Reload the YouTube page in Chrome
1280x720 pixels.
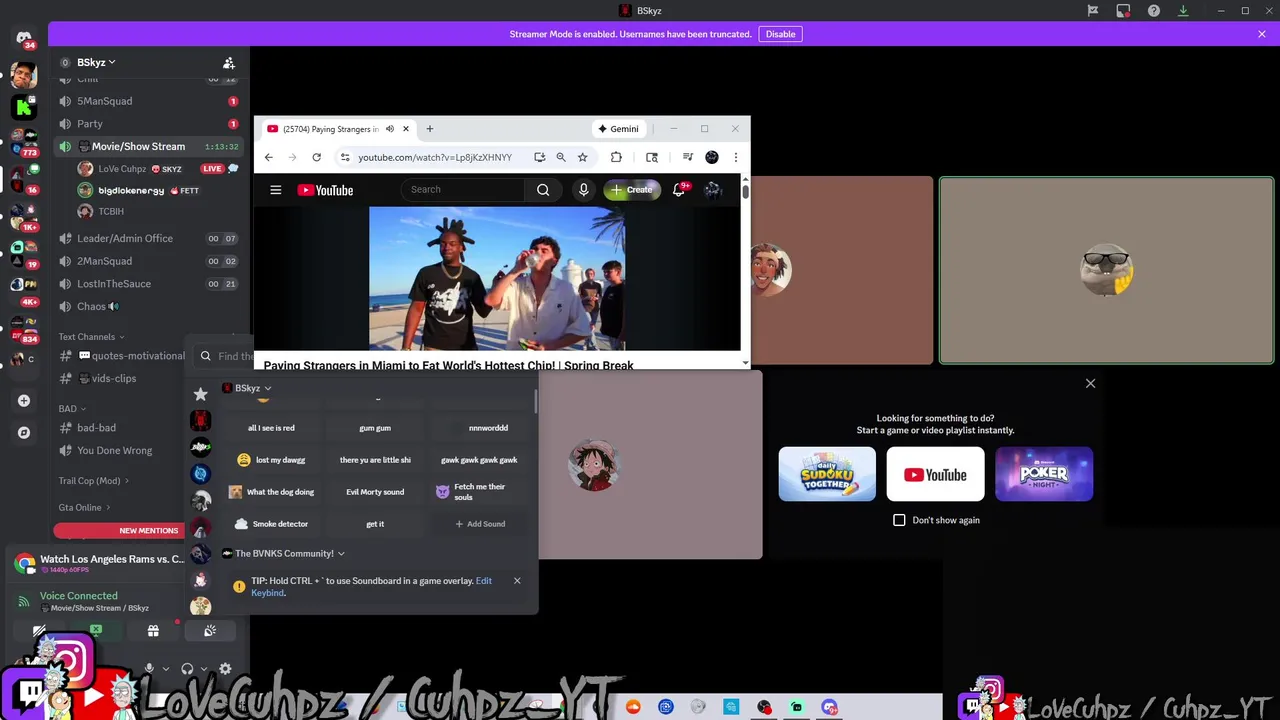pos(316,157)
